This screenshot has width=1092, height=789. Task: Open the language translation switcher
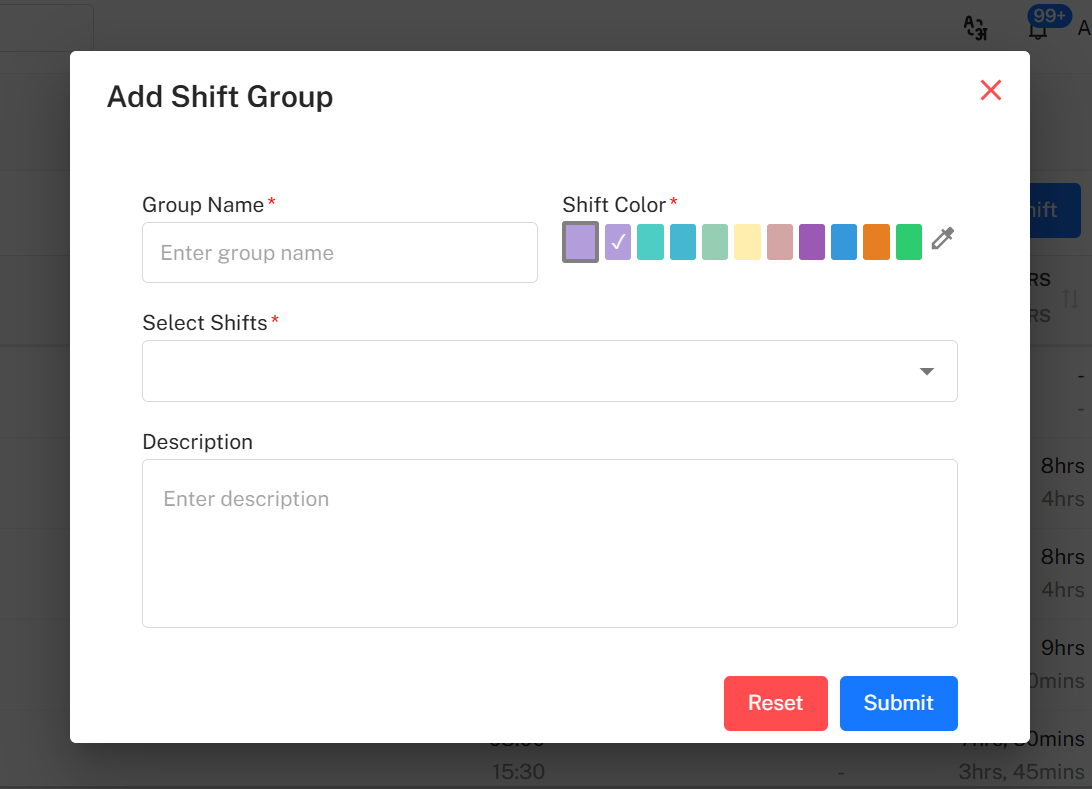coord(975,29)
